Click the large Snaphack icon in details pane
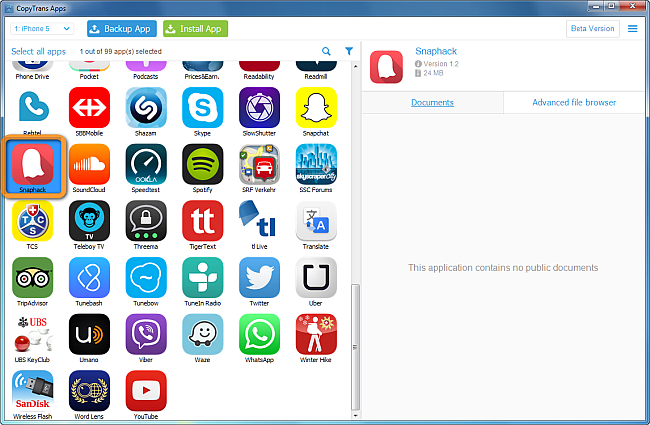Image resolution: width=650 pixels, height=425 pixels. (x=386, y=67)
